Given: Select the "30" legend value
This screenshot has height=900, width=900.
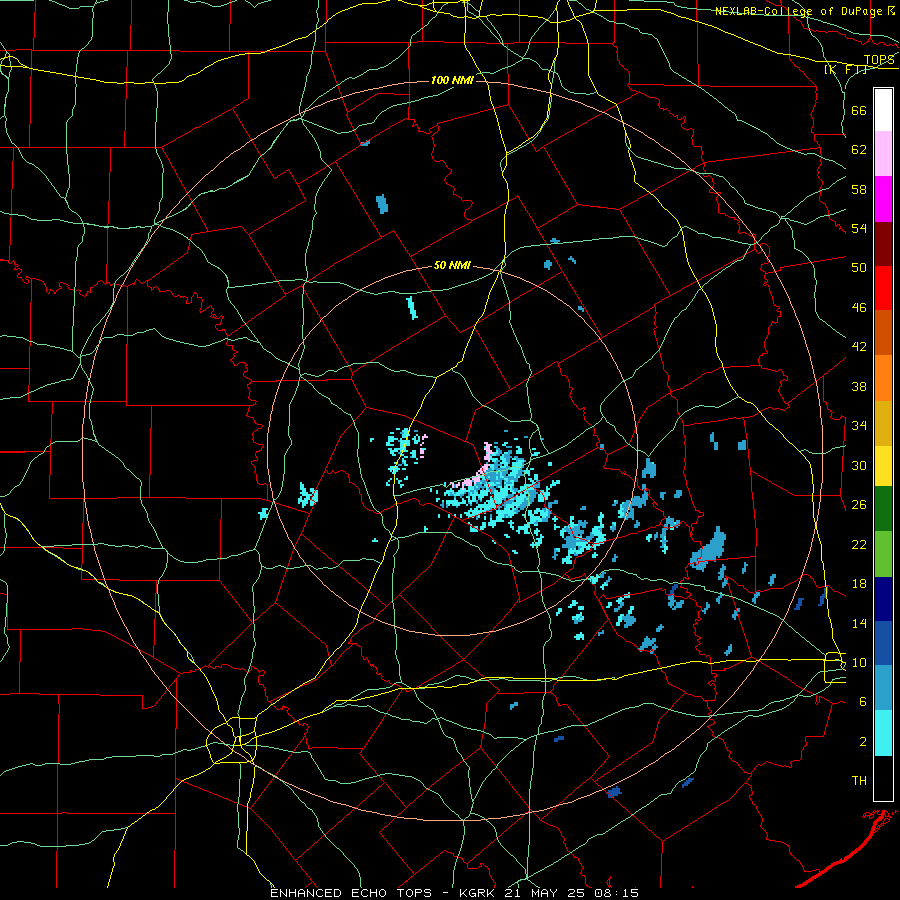Looking at the screenshot, I should (x=859, y=465).
